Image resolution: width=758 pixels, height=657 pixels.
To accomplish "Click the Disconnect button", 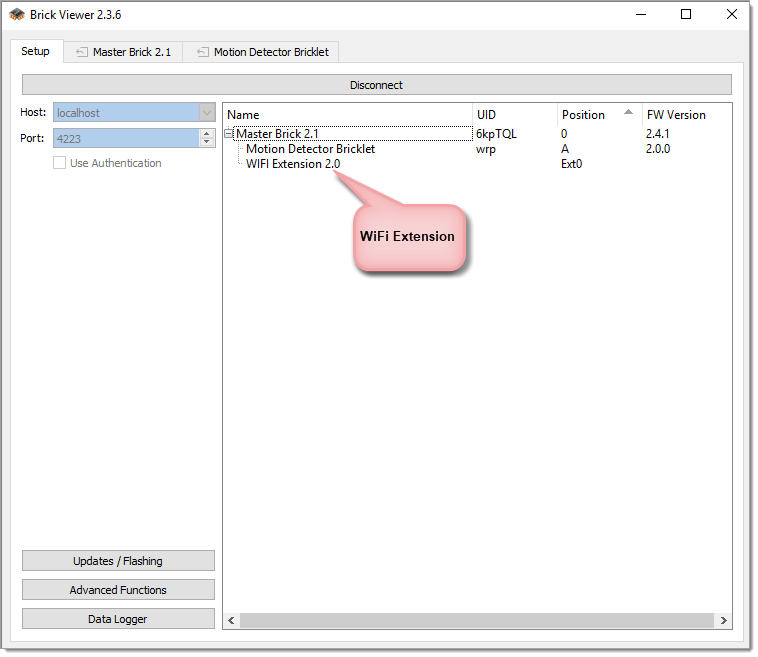I will (377, 85).
